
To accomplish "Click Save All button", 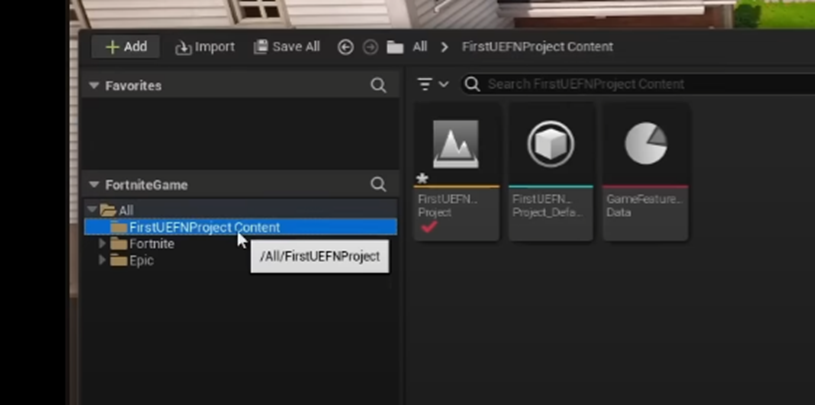I will 287,47.
